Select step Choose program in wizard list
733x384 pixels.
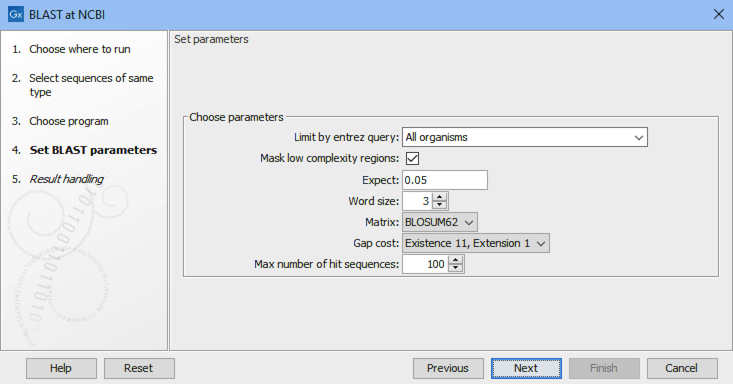(x=69, y=121)
